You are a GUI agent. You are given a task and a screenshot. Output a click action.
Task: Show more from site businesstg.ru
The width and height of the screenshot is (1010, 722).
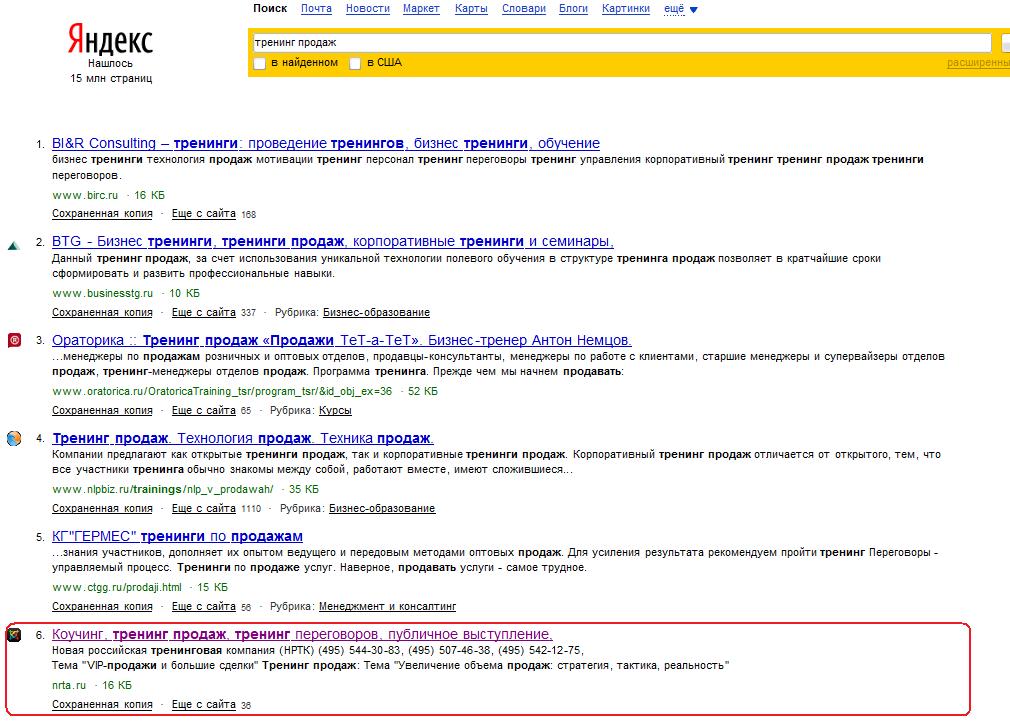click(204, 312)
